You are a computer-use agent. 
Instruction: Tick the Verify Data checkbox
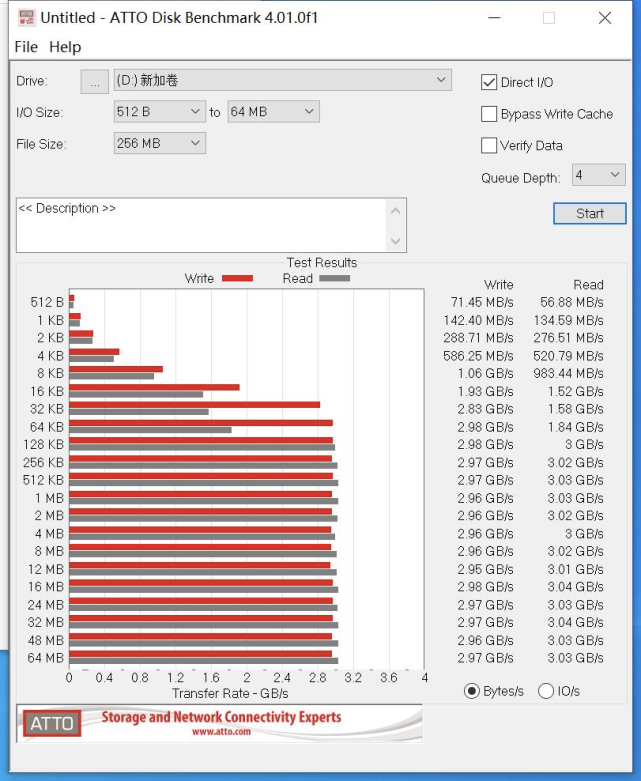pos(489,145)
